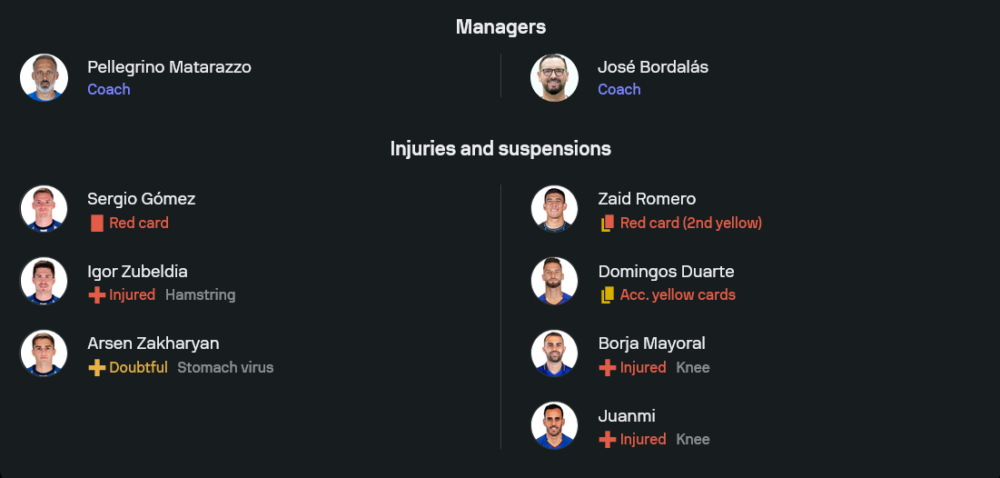Click the Injuries and suspensions heading
This screenshot has height=478, width=1000.
(500, 148)
